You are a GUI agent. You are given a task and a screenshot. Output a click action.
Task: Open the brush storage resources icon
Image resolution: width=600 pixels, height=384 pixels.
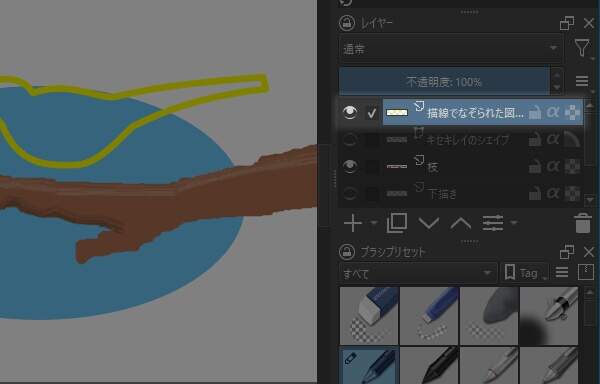pos(586,272)
